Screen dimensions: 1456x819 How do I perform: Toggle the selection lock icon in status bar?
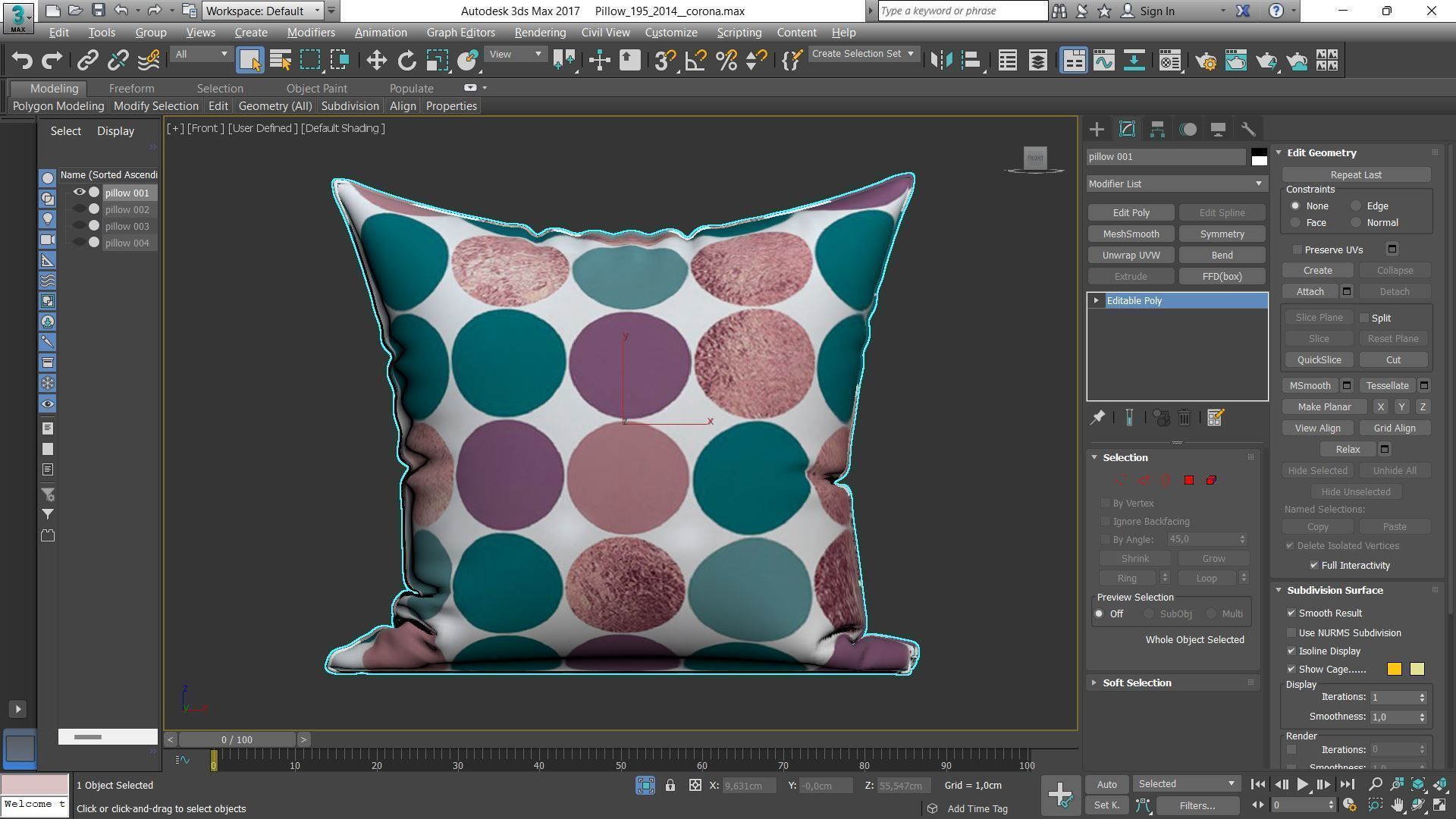(x=670, y=786)
